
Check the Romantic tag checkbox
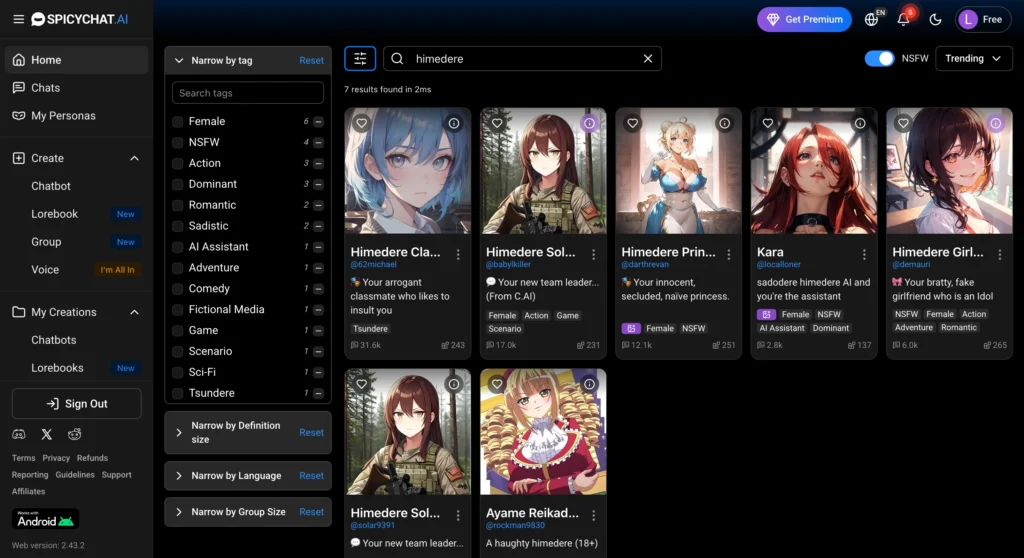[x=178, y=205]
